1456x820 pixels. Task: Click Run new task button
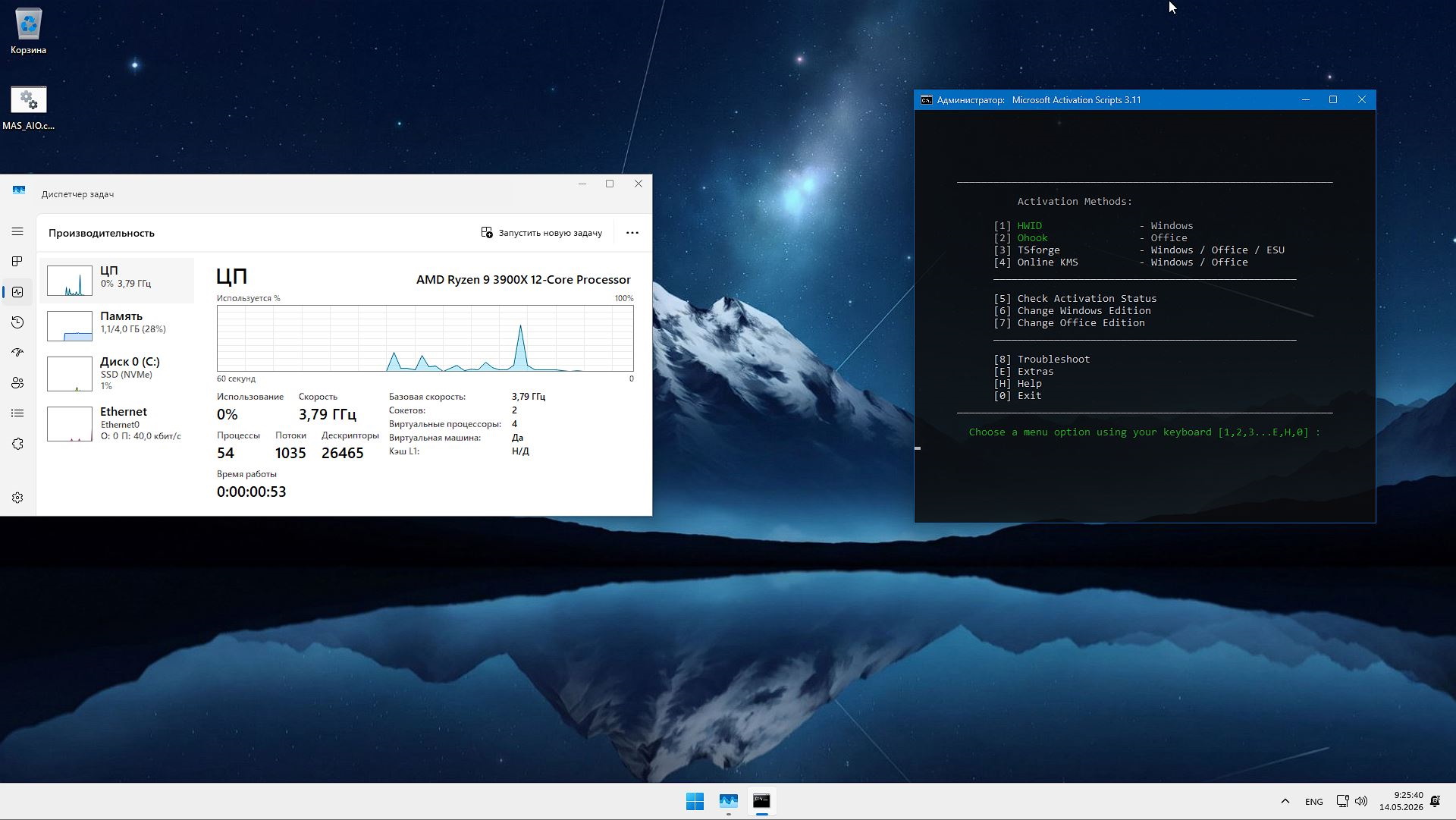coord(541,233)
